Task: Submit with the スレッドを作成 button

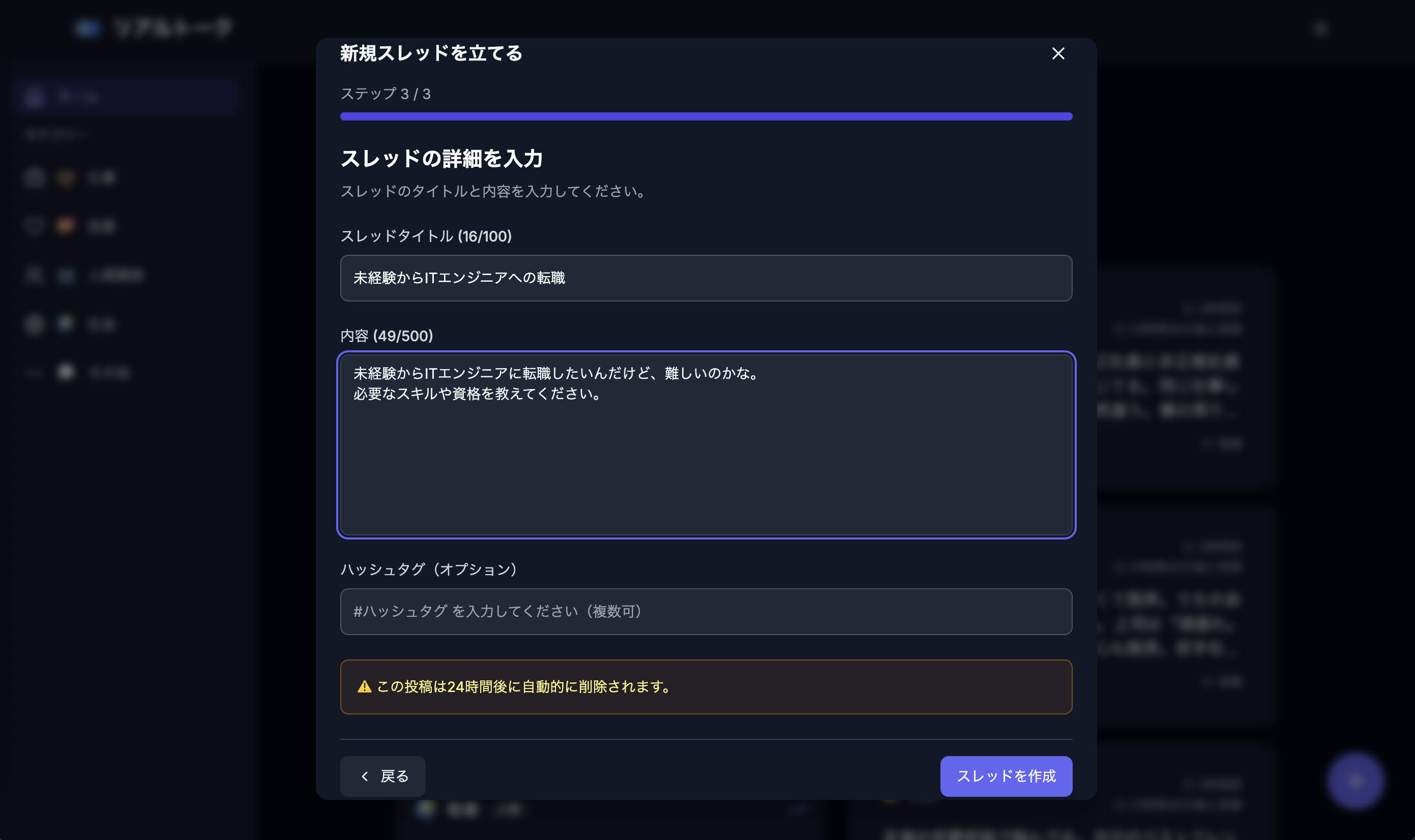Action: pos(1006,776)
